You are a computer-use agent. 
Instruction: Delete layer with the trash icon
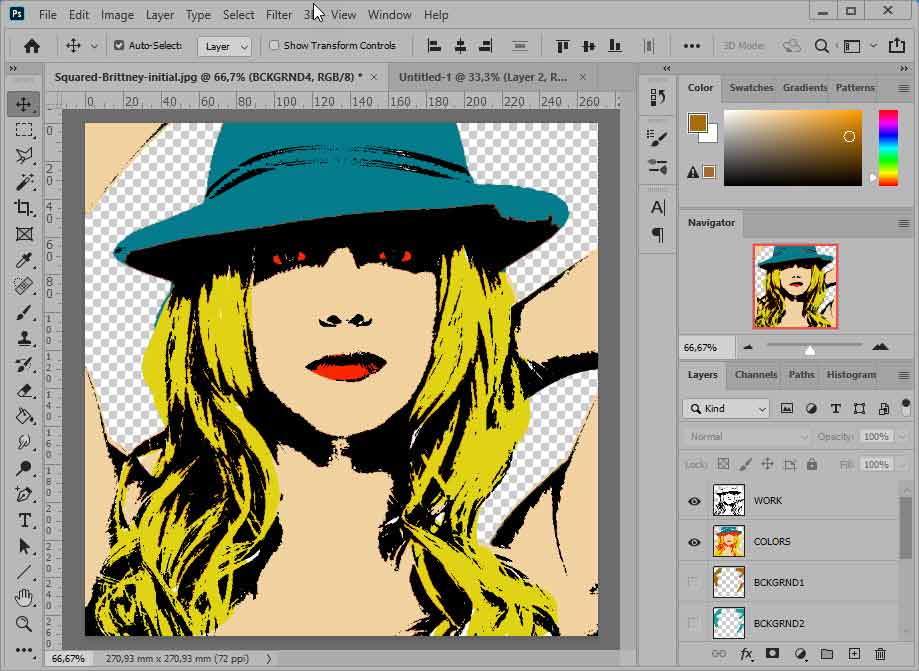[x=880, y=653]
